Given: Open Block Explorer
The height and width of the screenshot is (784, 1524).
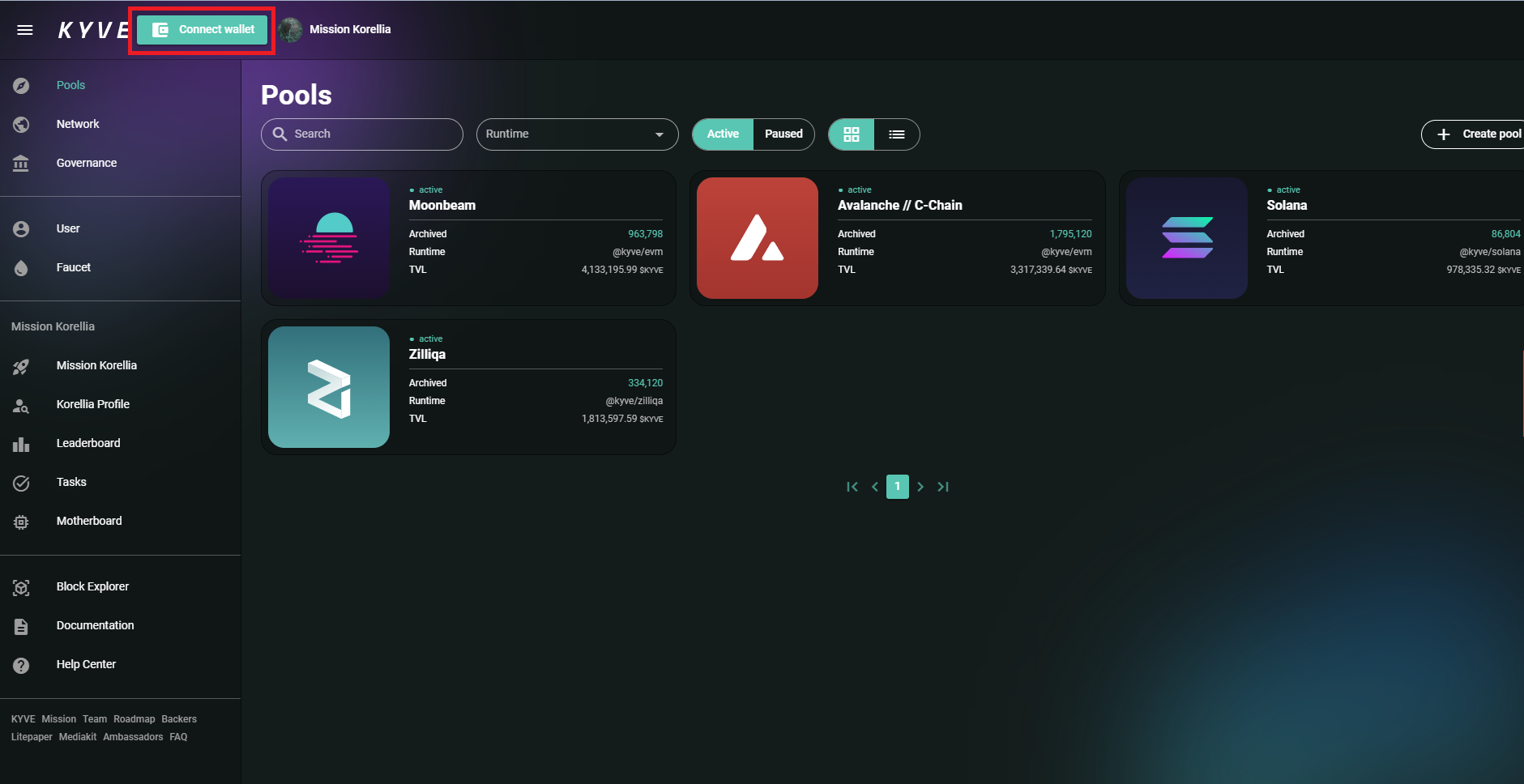Looking at the screenshot, I should pos(92,586).
